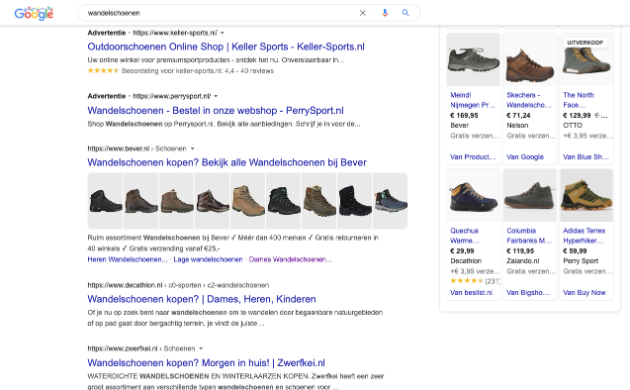Expand dropdown arrow beside keller-sports.nl ad URL
Viewport: 630px width, 390px height.
[222, 33]
